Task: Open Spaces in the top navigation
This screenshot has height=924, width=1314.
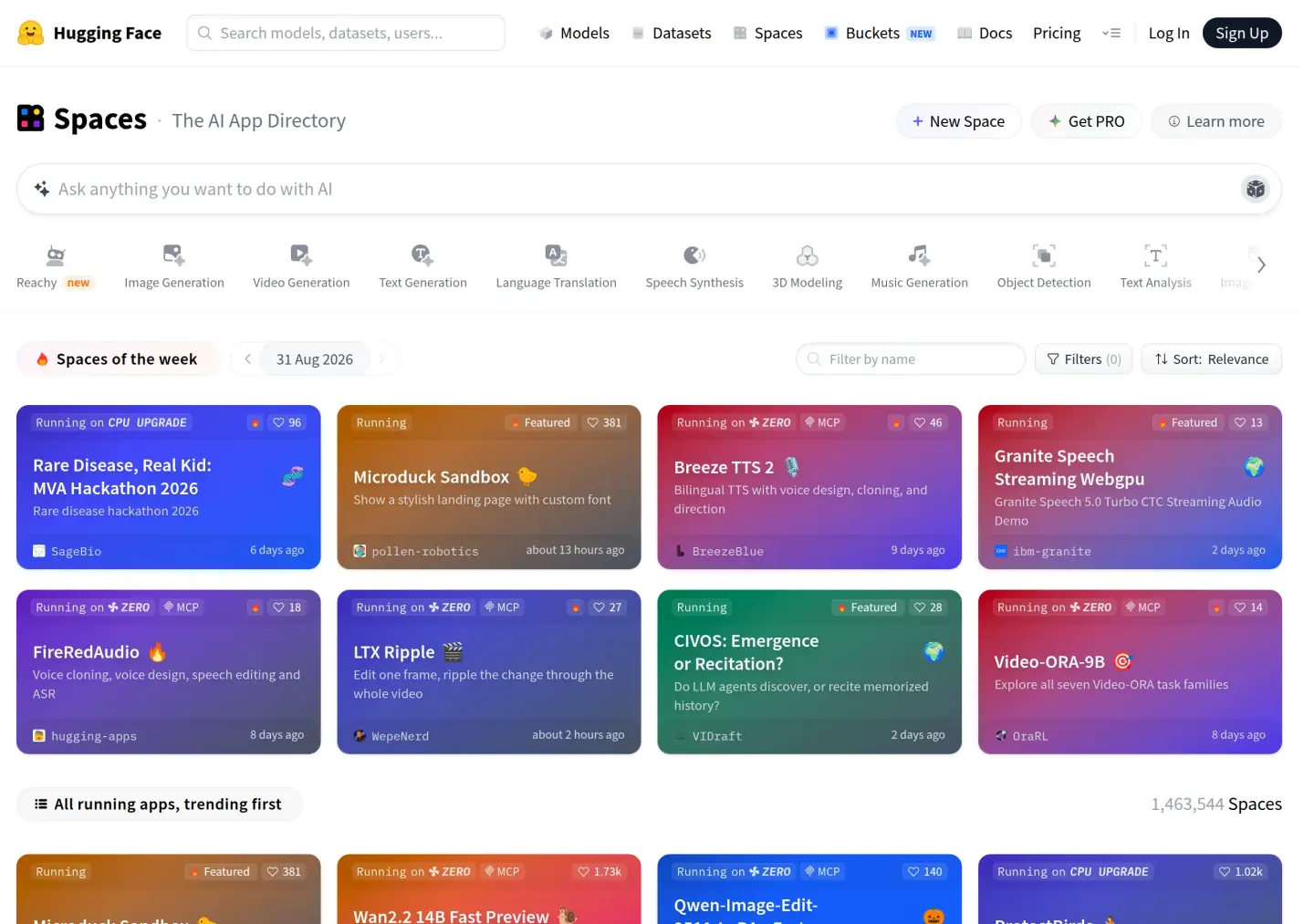Action: pyautogui.click(x=768, y=33)
